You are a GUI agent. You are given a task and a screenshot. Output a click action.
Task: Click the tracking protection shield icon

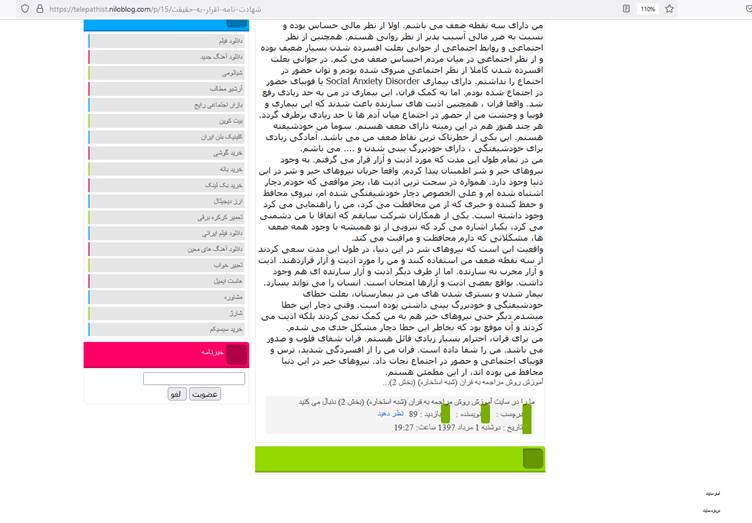point(25,9)
